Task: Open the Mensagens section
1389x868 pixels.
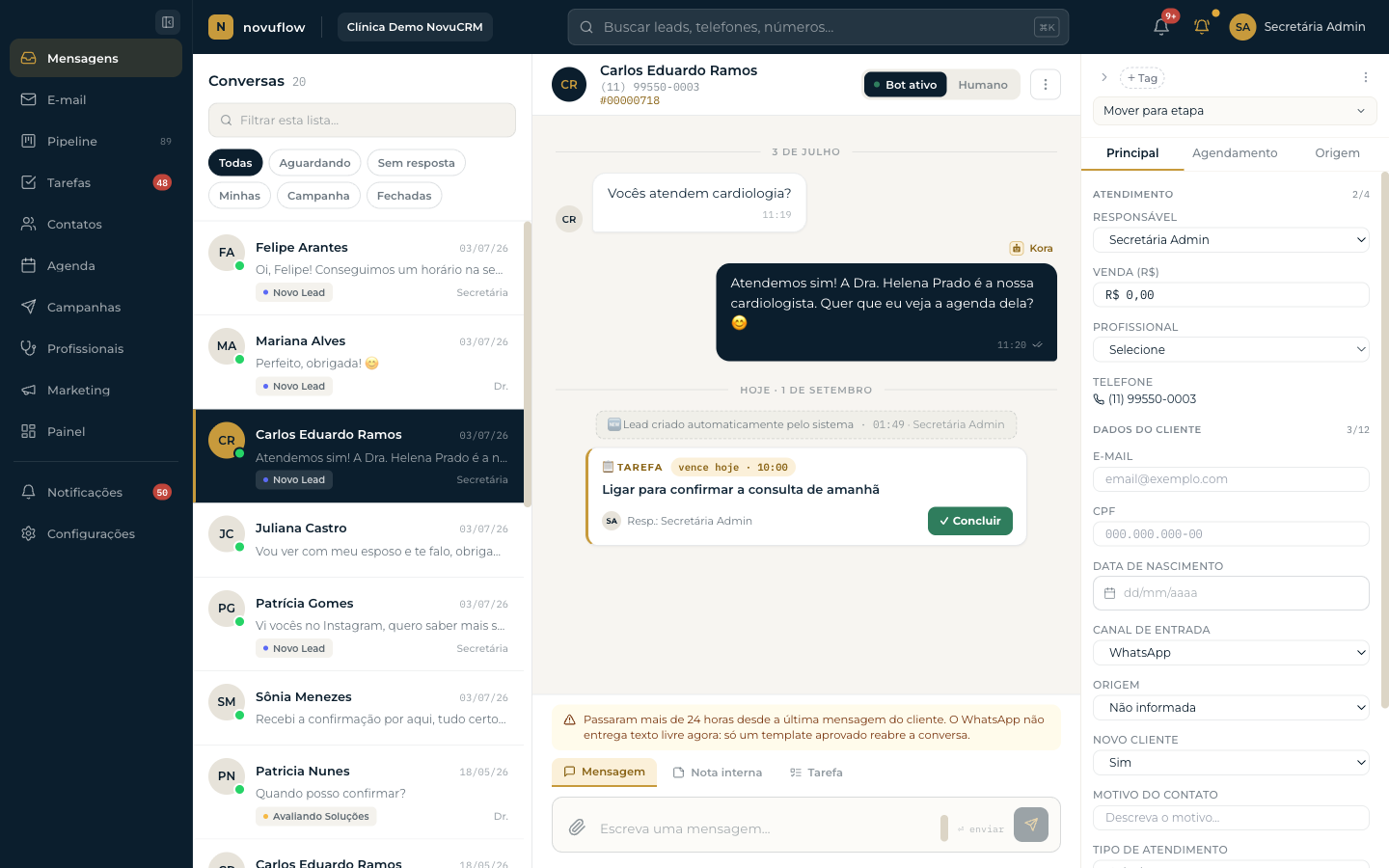Action: 95,58
